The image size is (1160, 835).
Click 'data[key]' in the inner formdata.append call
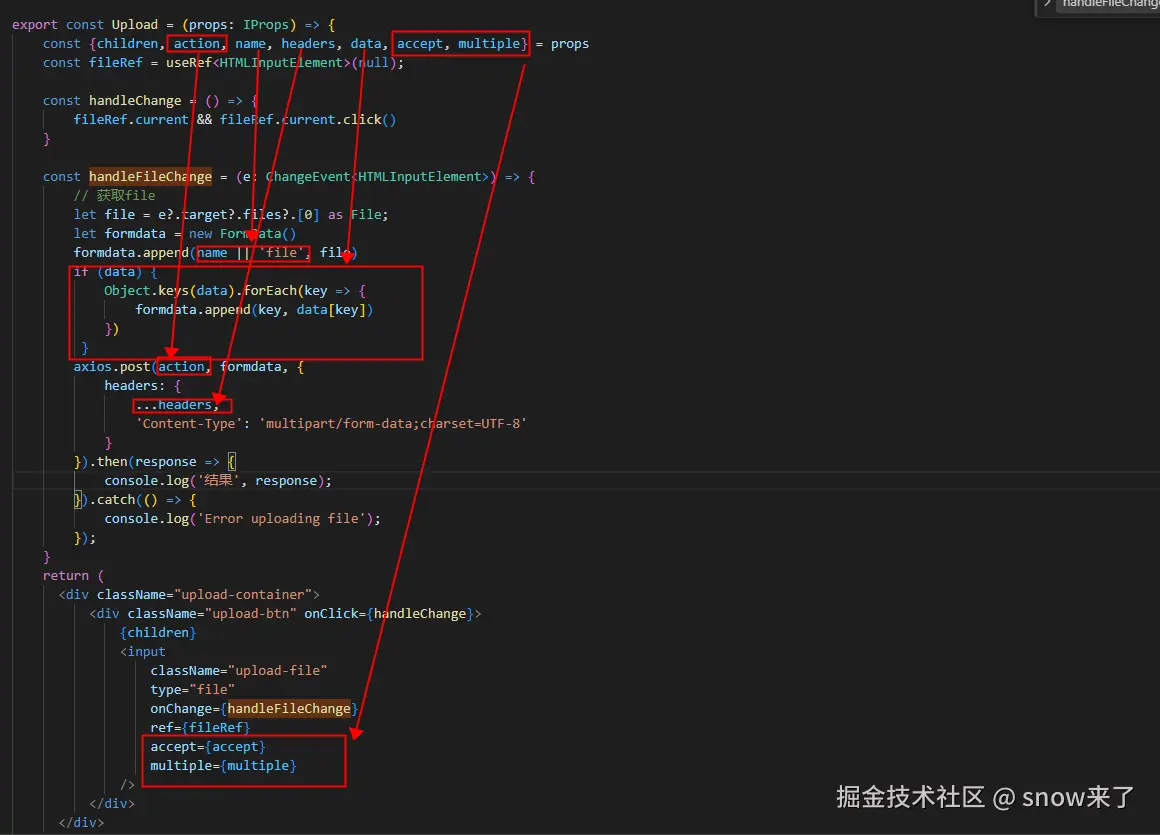(331, 310)
